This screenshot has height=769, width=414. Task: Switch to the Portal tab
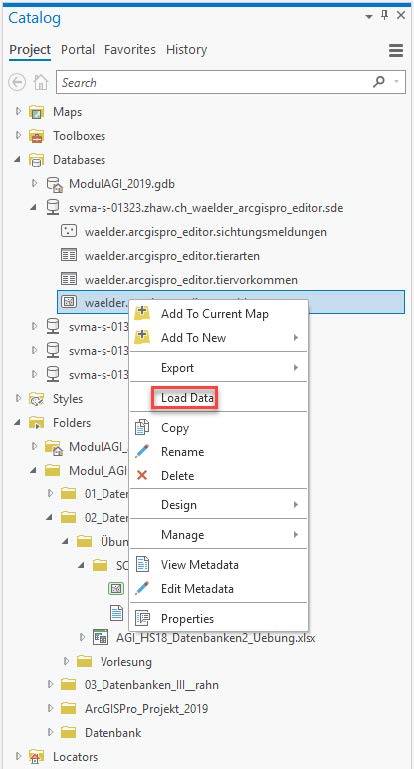tap(78, 50)
